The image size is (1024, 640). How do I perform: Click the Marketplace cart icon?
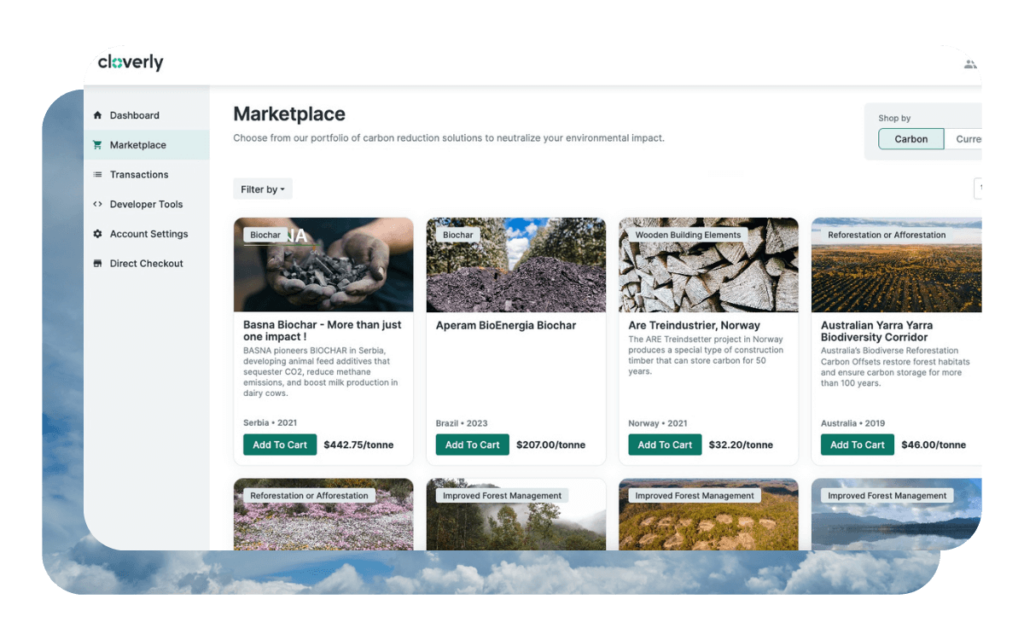pos(97,145)
